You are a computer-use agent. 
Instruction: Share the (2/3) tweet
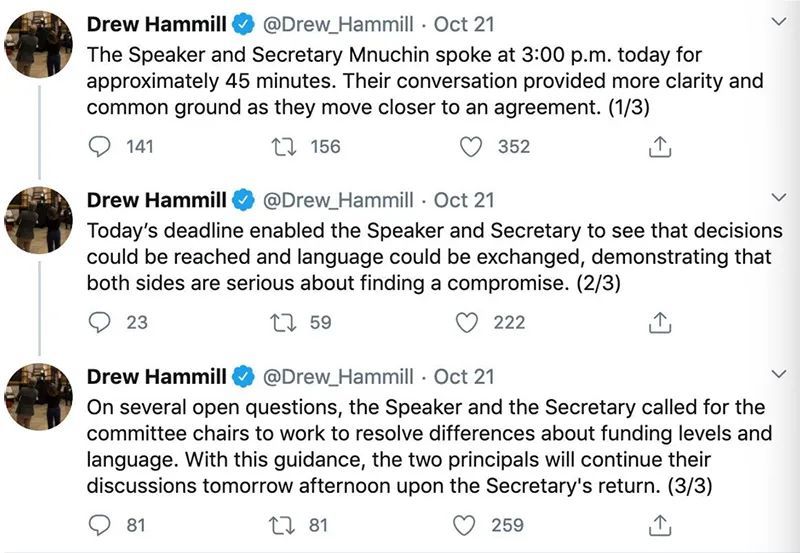[660, 322]
